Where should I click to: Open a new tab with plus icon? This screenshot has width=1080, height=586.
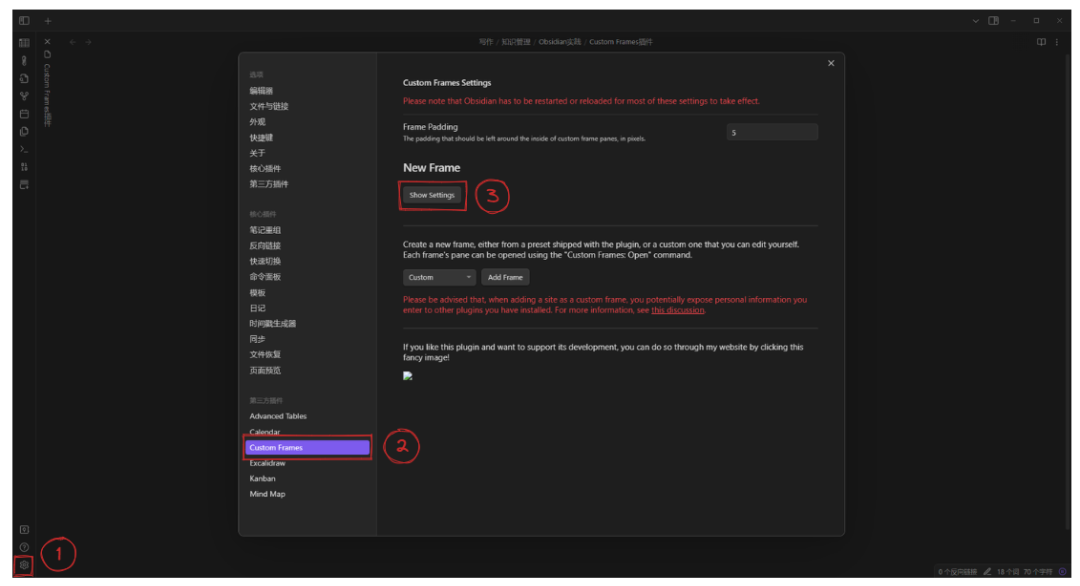48,21
